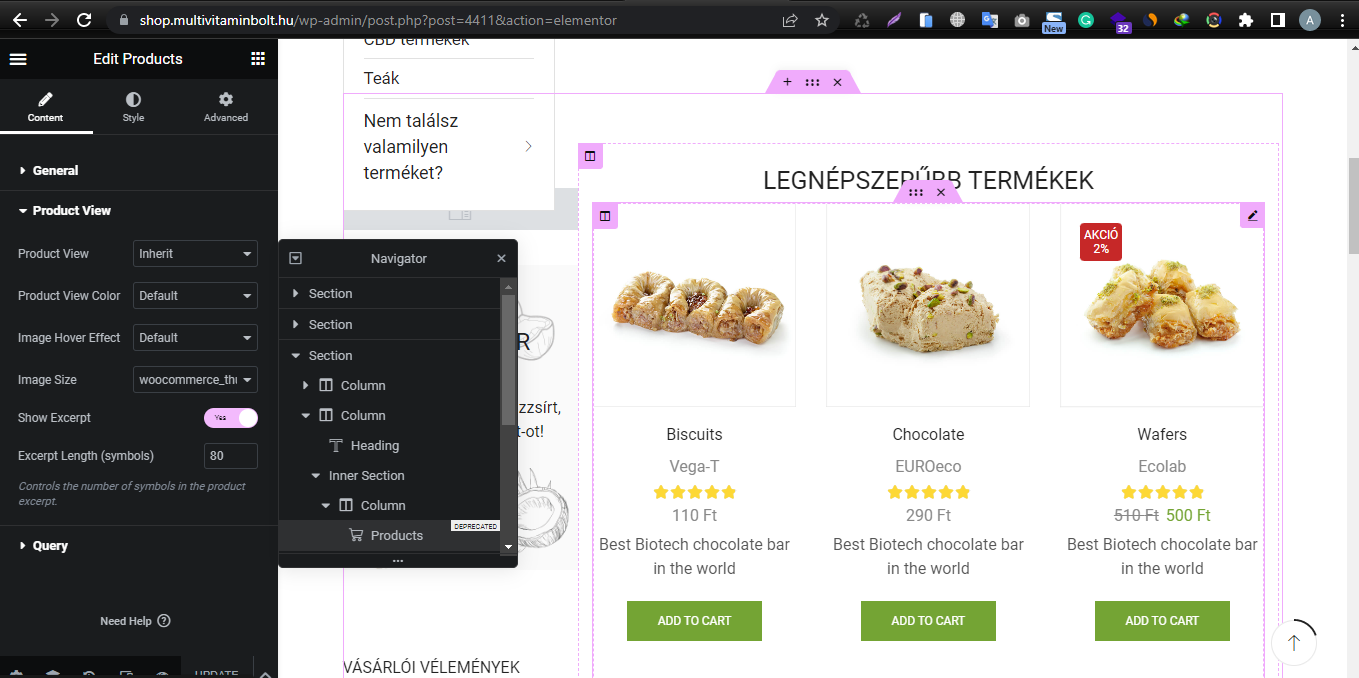Click Add to Cart under Chocolate
1359x678 pixels.
point(928,621)
